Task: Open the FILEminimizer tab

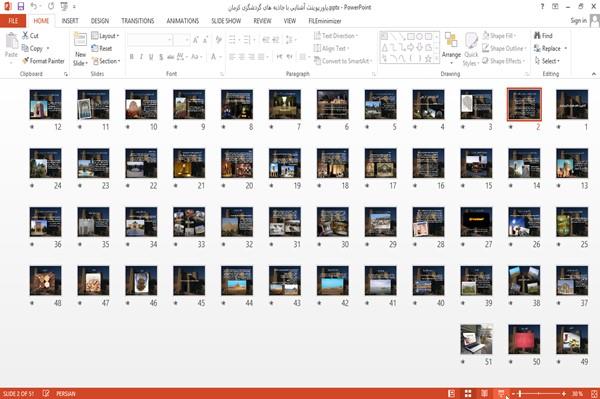Action: tap(325, 21)
